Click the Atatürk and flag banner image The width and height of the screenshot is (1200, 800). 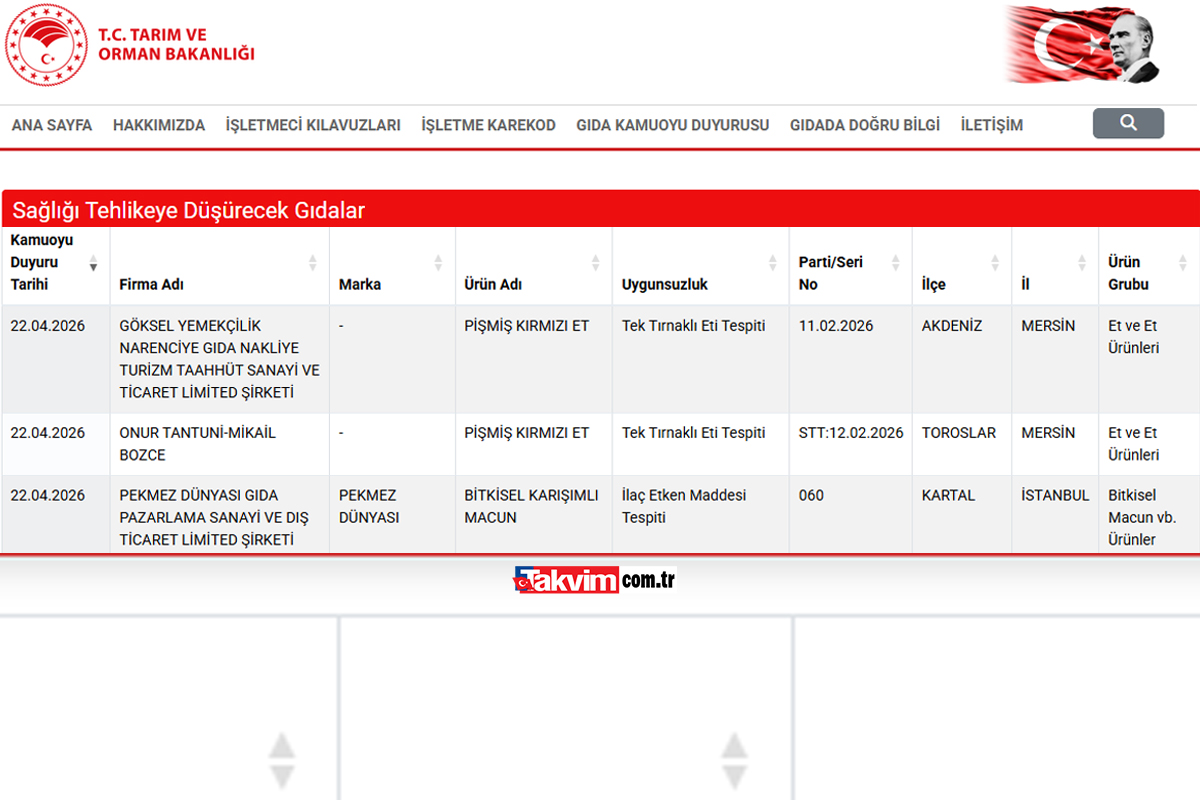[x=1083, y=45]
